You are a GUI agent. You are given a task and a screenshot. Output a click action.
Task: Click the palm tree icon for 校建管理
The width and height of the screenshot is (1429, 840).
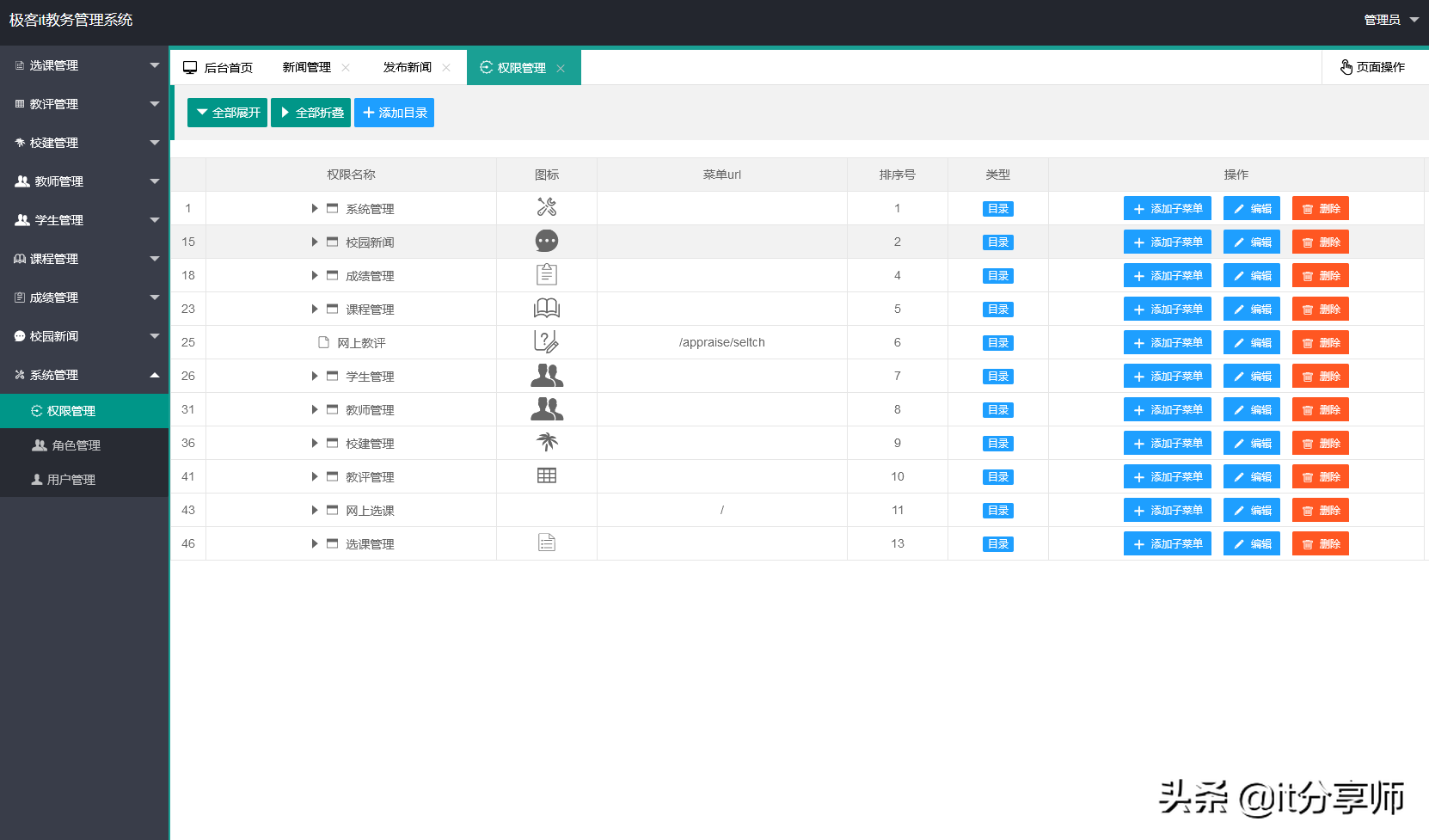(547, 442)
